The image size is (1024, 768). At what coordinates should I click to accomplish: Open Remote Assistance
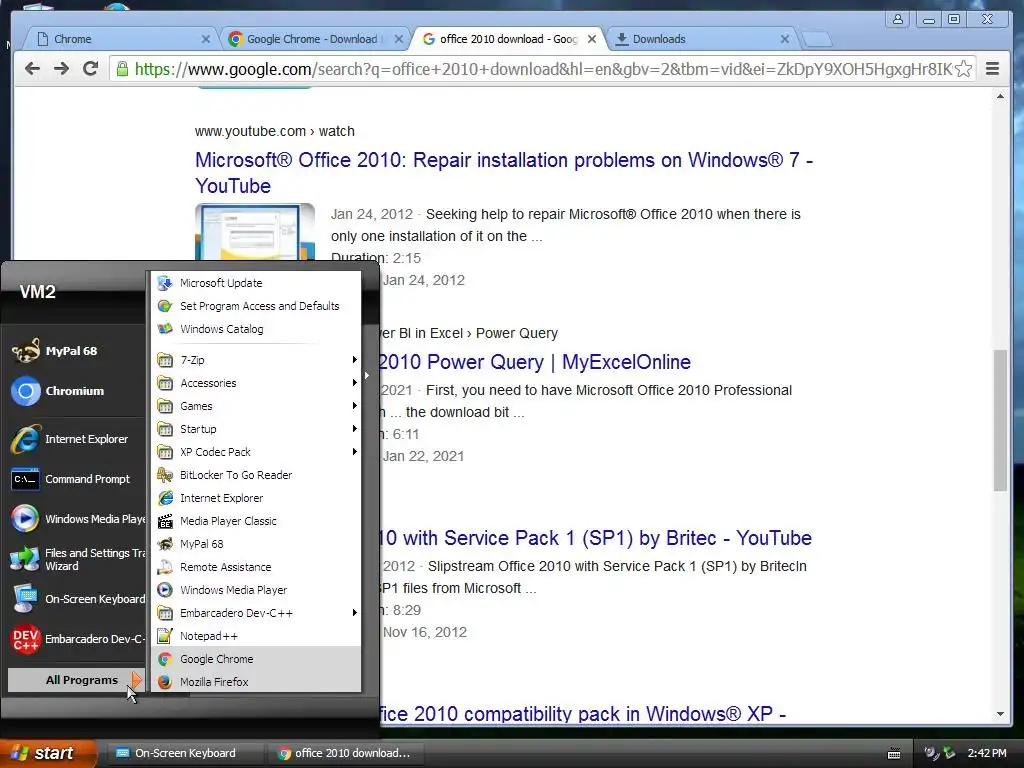coord(256,567)
